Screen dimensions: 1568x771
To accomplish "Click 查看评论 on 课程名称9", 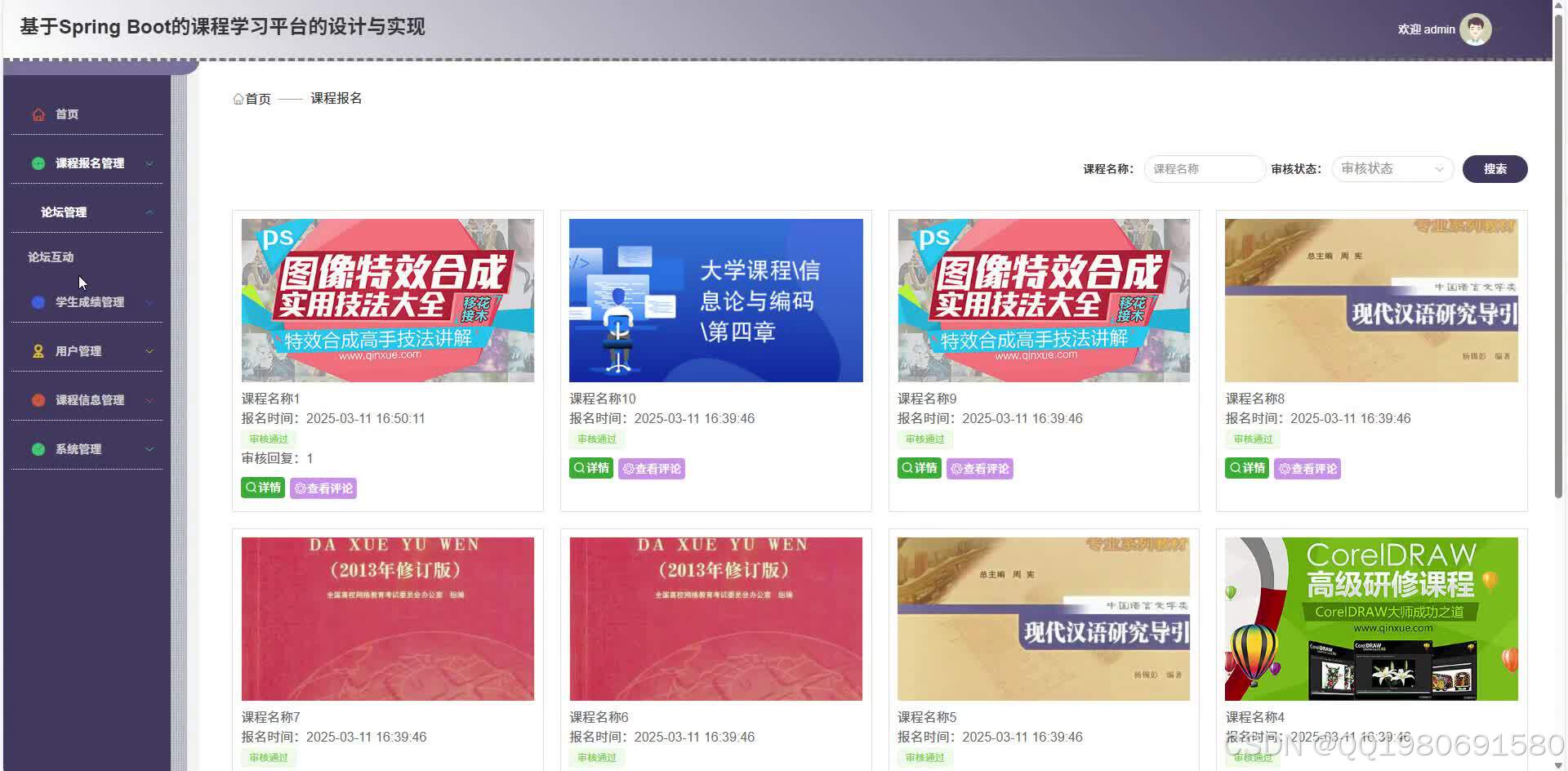I will 979,468.
